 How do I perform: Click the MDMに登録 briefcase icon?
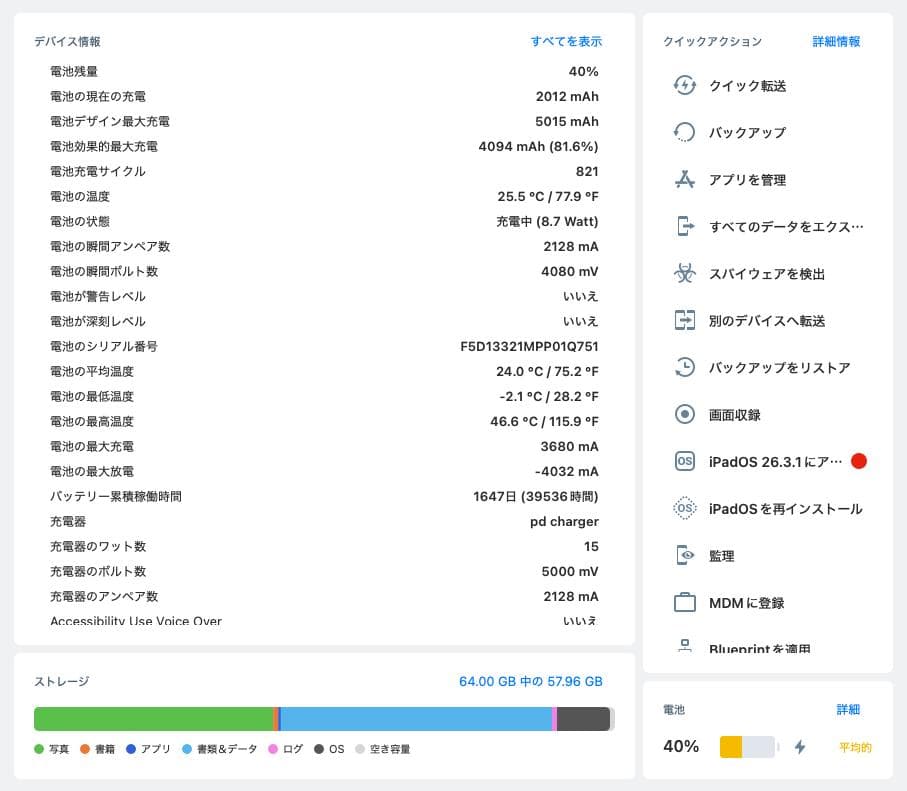click(x=684, y=602)
